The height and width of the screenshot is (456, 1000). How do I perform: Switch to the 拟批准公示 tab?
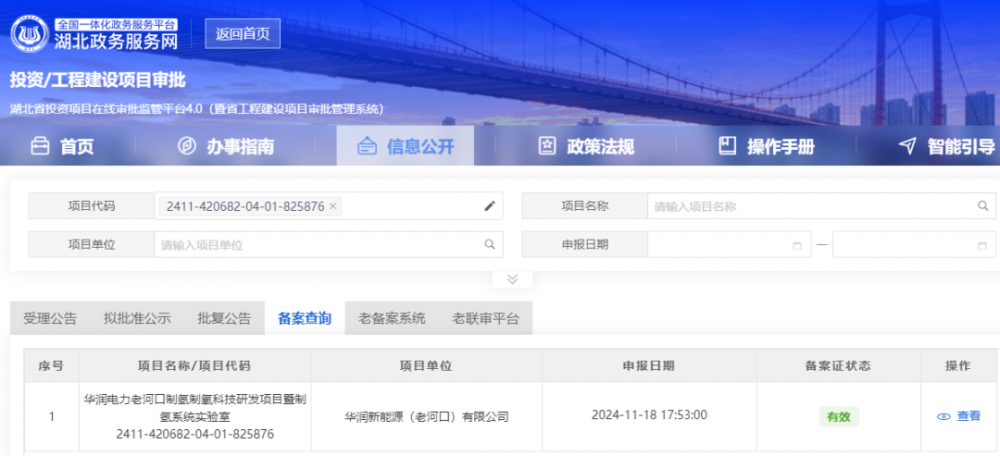tap(137, 318)
